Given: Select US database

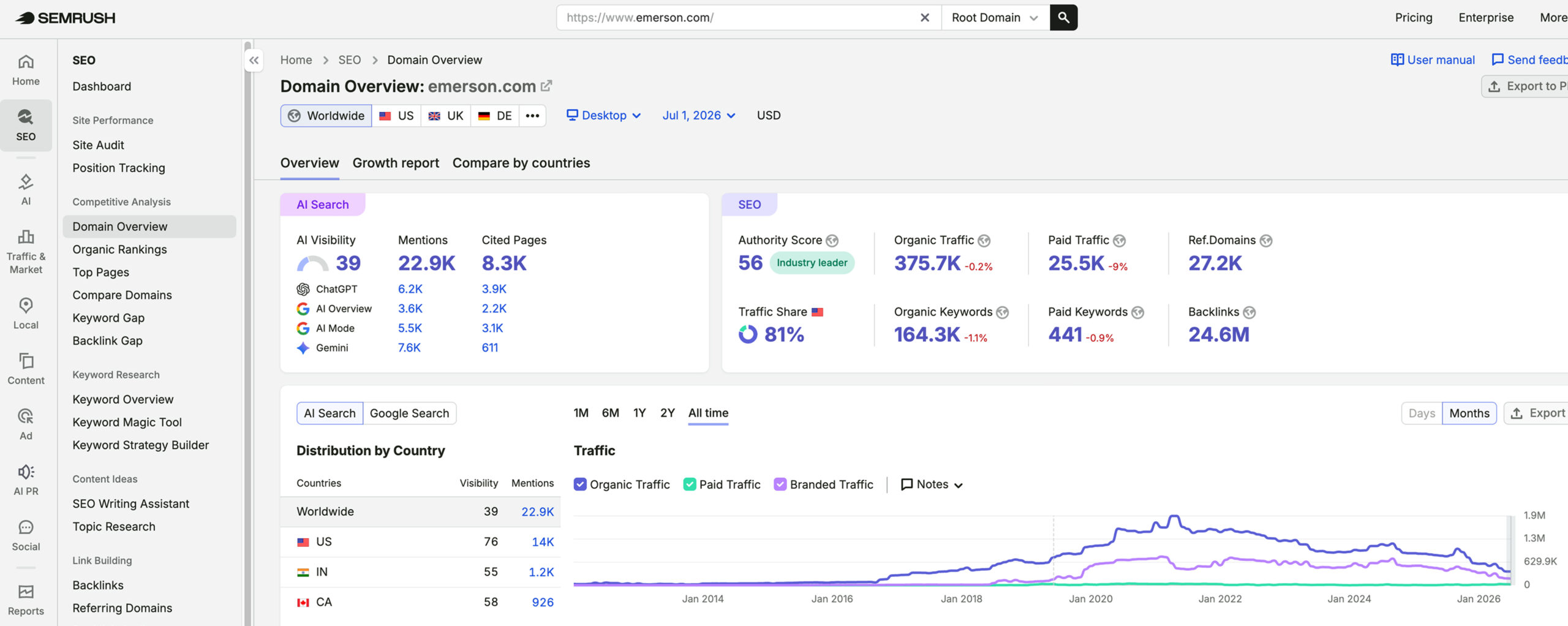Looking at the screenshot, I should click(396, 116).
